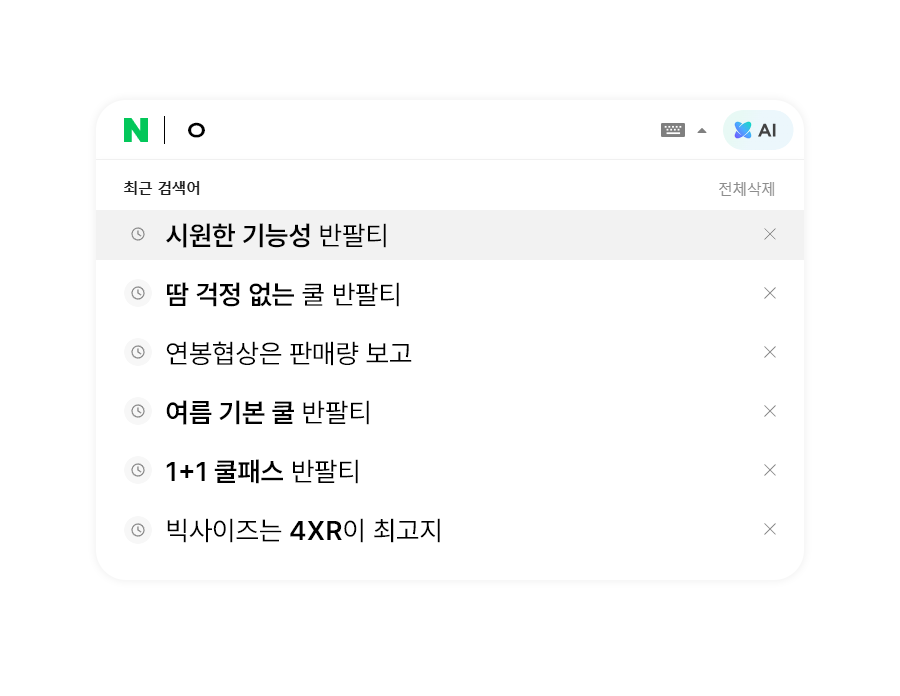Choose suggestion 연봉협상은 판매량 보고
Viewport: 900px width, 696px height.
click(x=289, y=353)
